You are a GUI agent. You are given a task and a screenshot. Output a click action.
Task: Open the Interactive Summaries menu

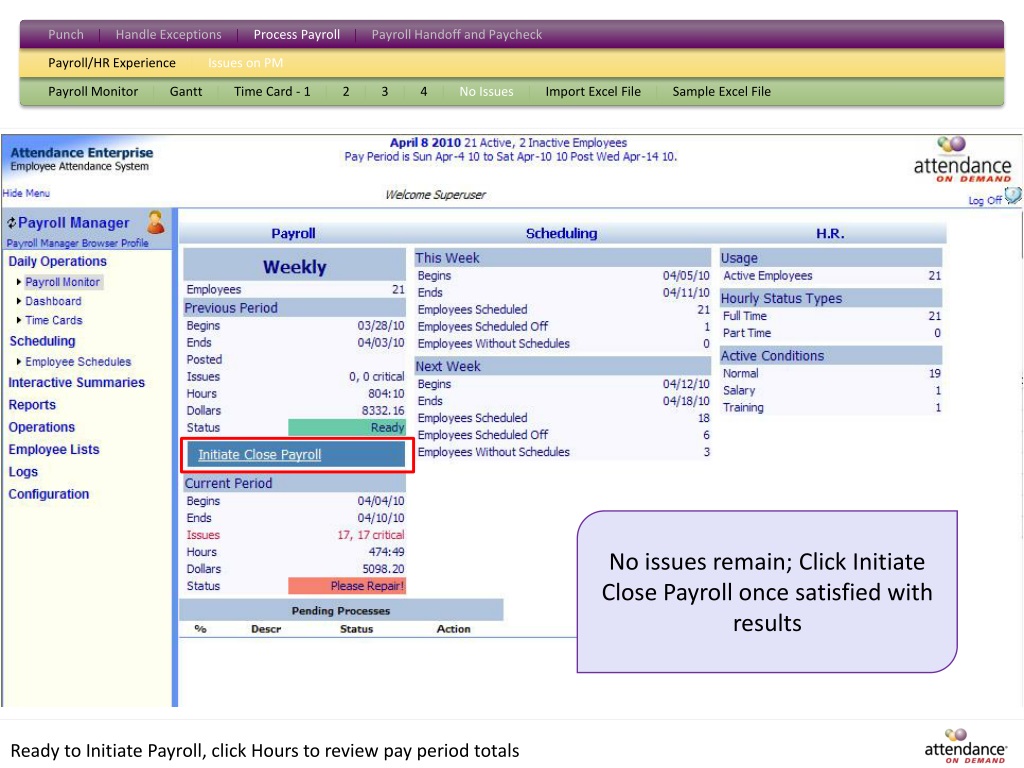(76, 383)
